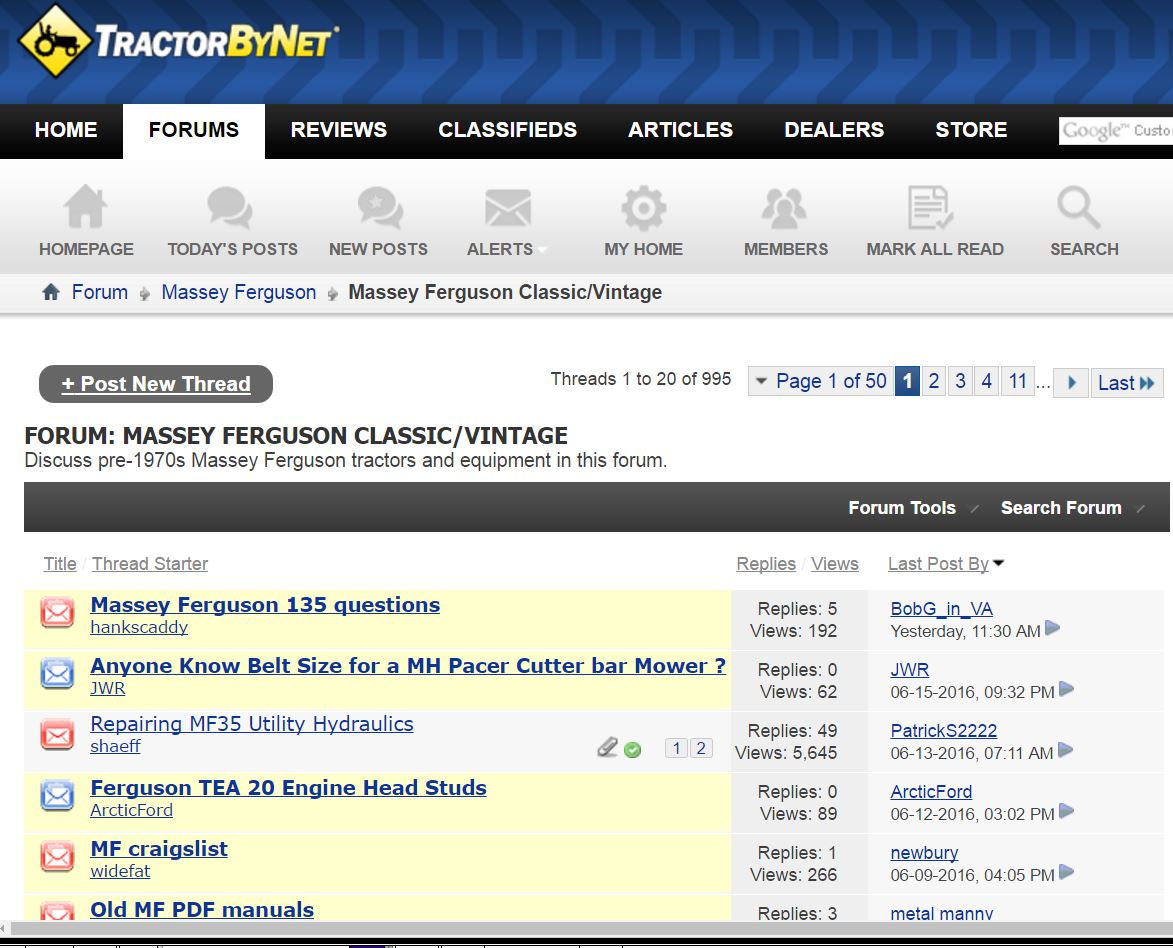Click the breadcrumb home icon
The height and width of the screenshot is (948, 1173).
pyautogui.click(x=51, y=292)
